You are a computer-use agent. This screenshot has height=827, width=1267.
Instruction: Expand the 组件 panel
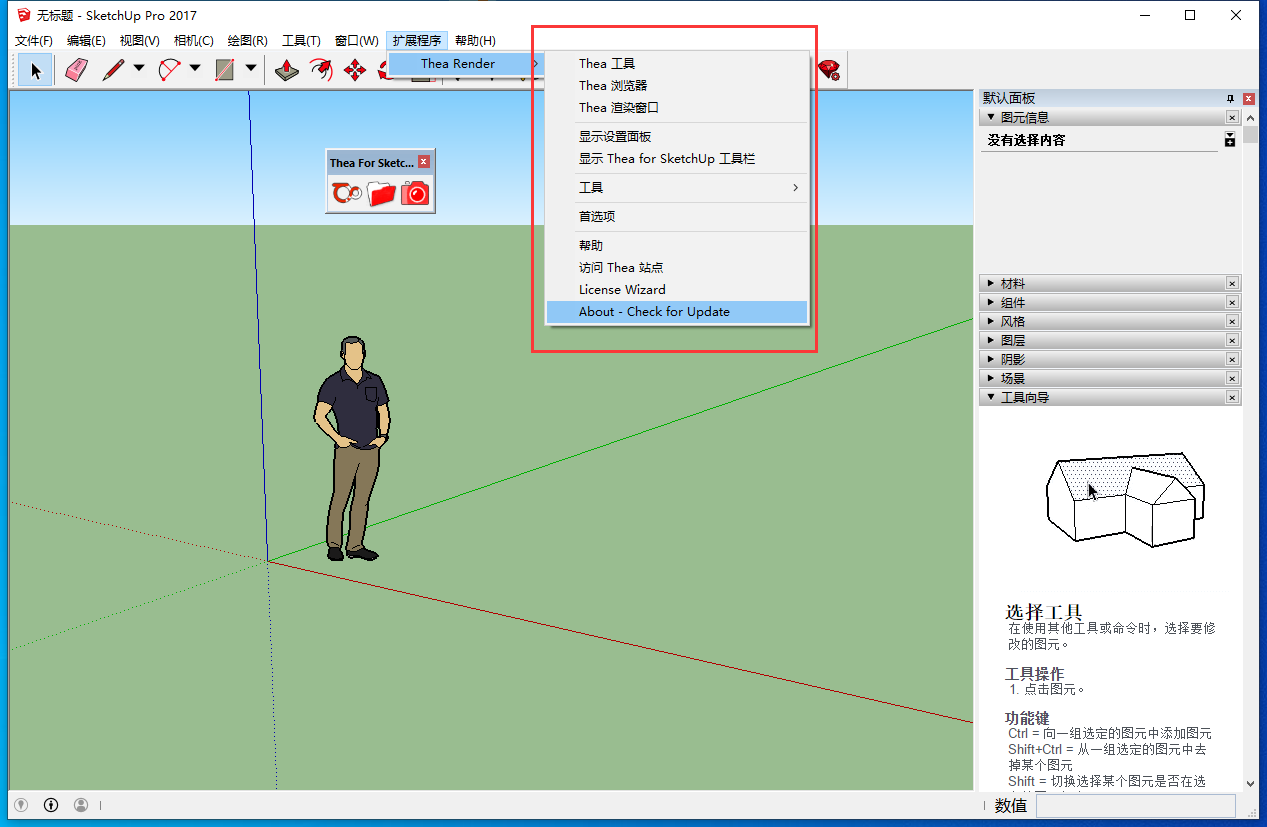click(991, 303)
